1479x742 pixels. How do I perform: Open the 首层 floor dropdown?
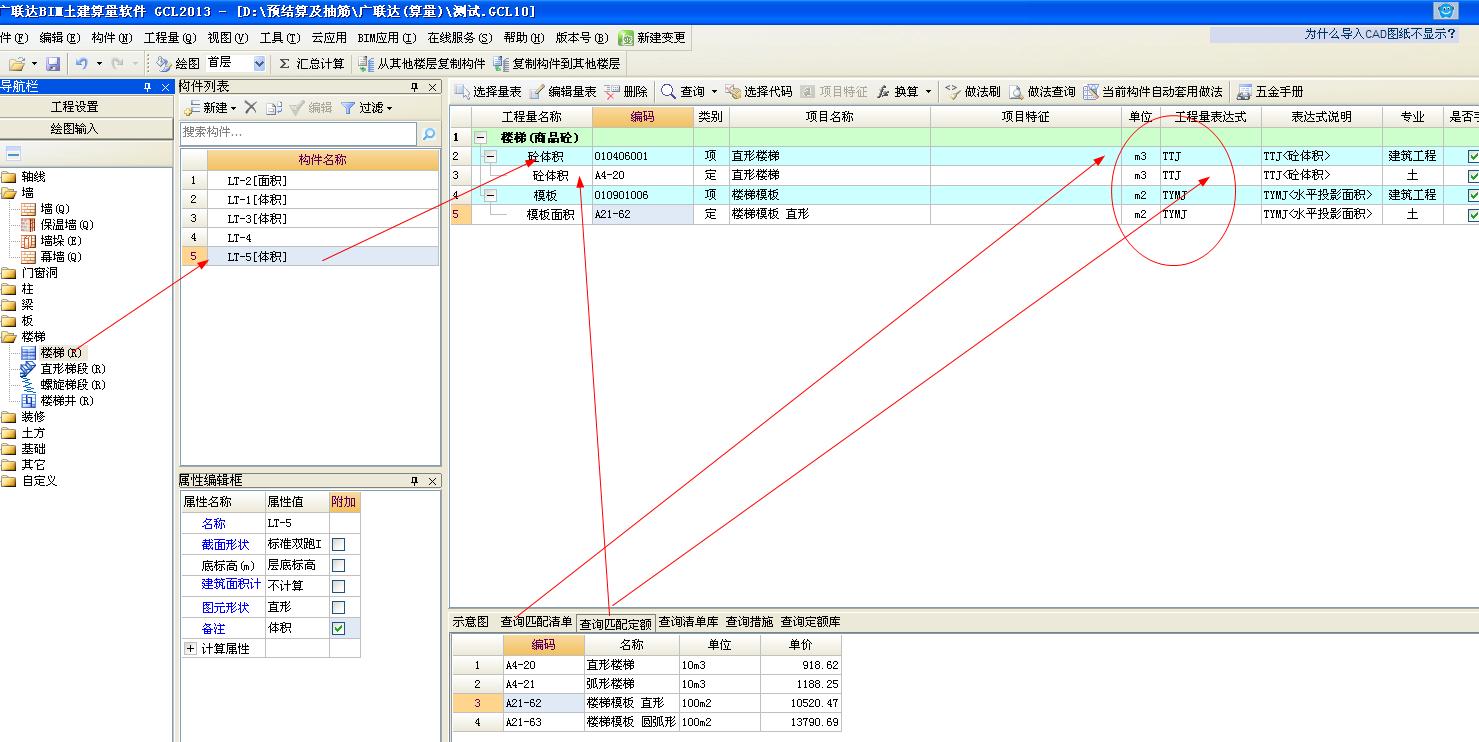click(x=260, y=63)
